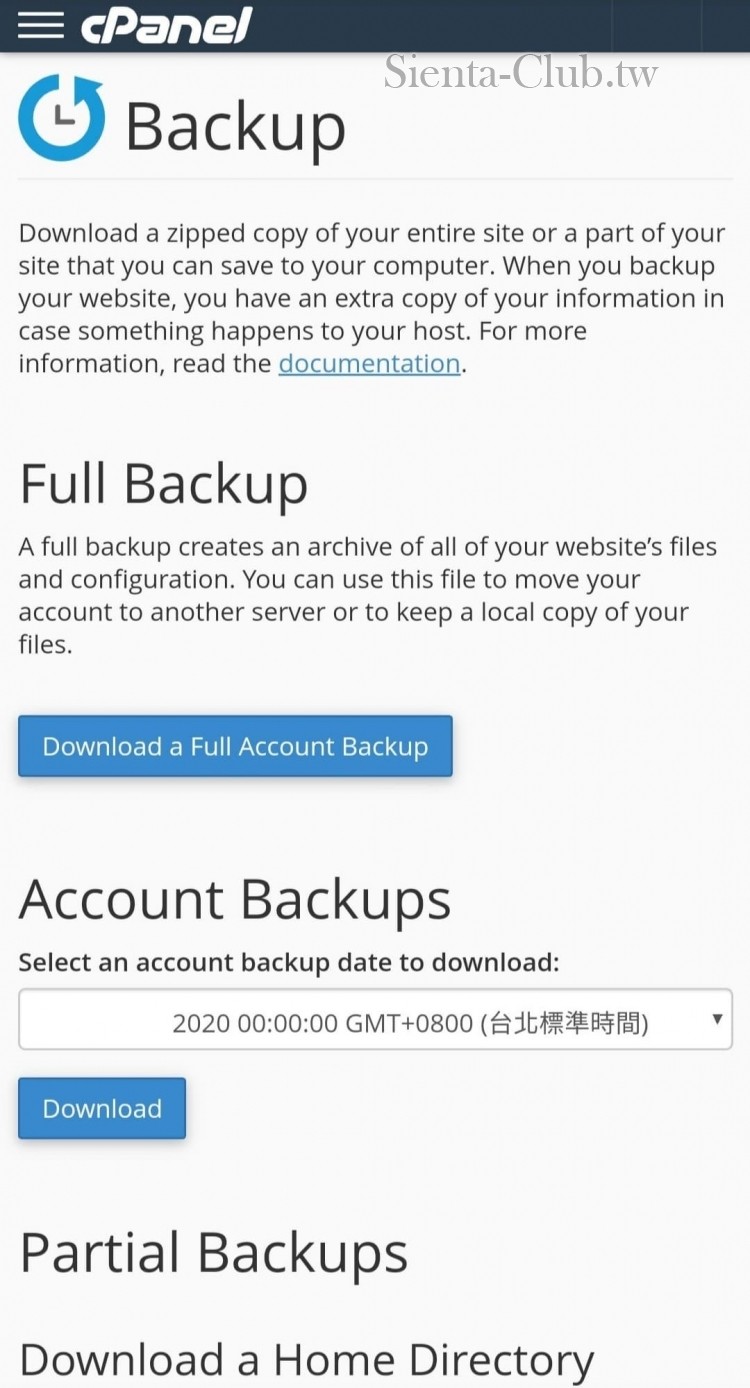Open the hamburger navigation menu

pos(40,26)
